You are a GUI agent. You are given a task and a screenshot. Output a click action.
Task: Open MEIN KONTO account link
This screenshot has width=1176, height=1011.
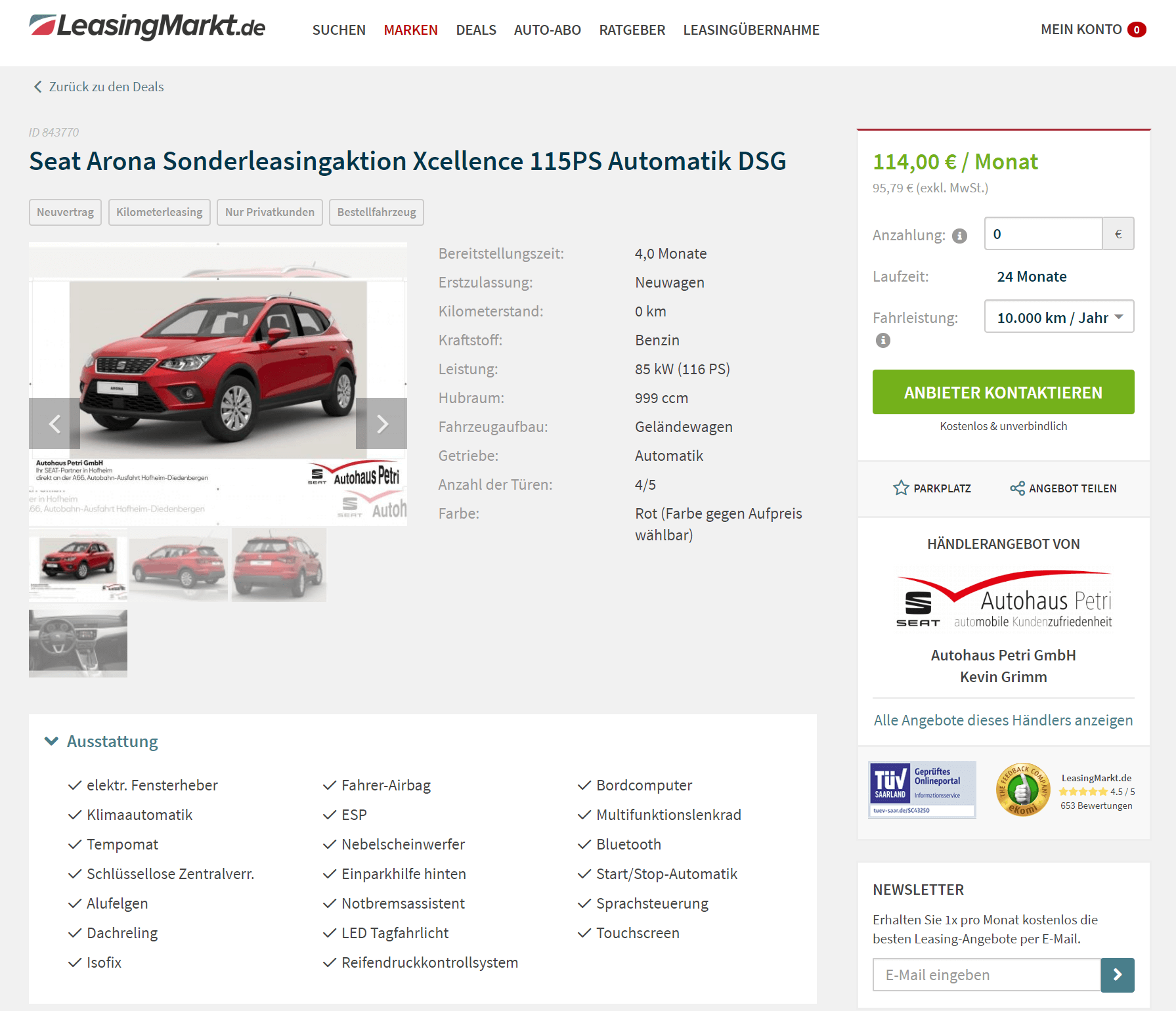point(1081,30)
